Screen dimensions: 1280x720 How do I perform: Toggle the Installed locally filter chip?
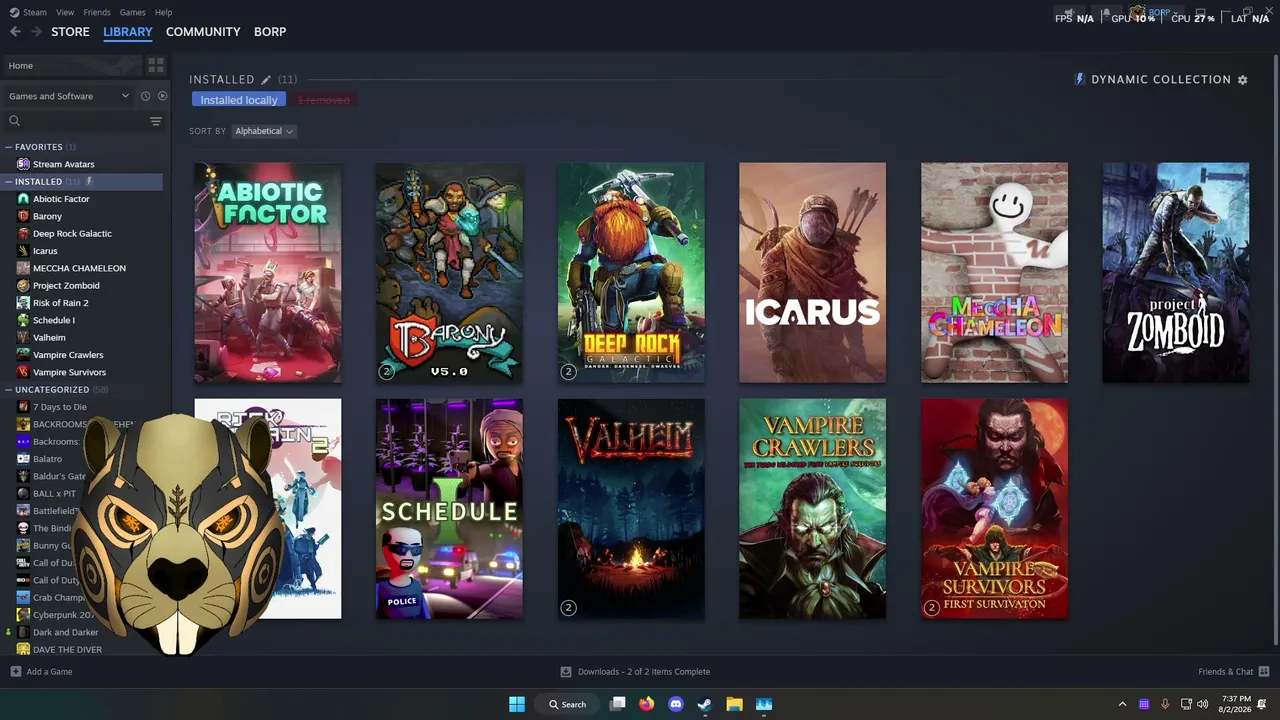pos(239,100)
